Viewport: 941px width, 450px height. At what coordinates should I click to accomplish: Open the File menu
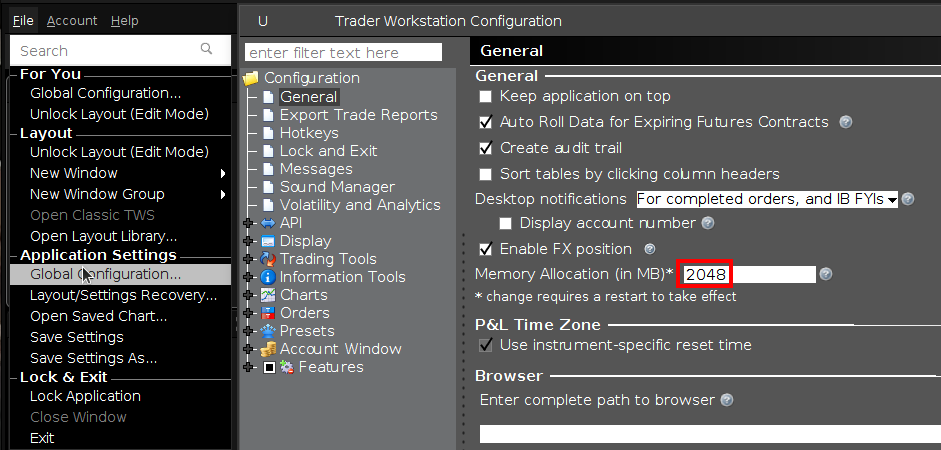(x=23, y=21)
